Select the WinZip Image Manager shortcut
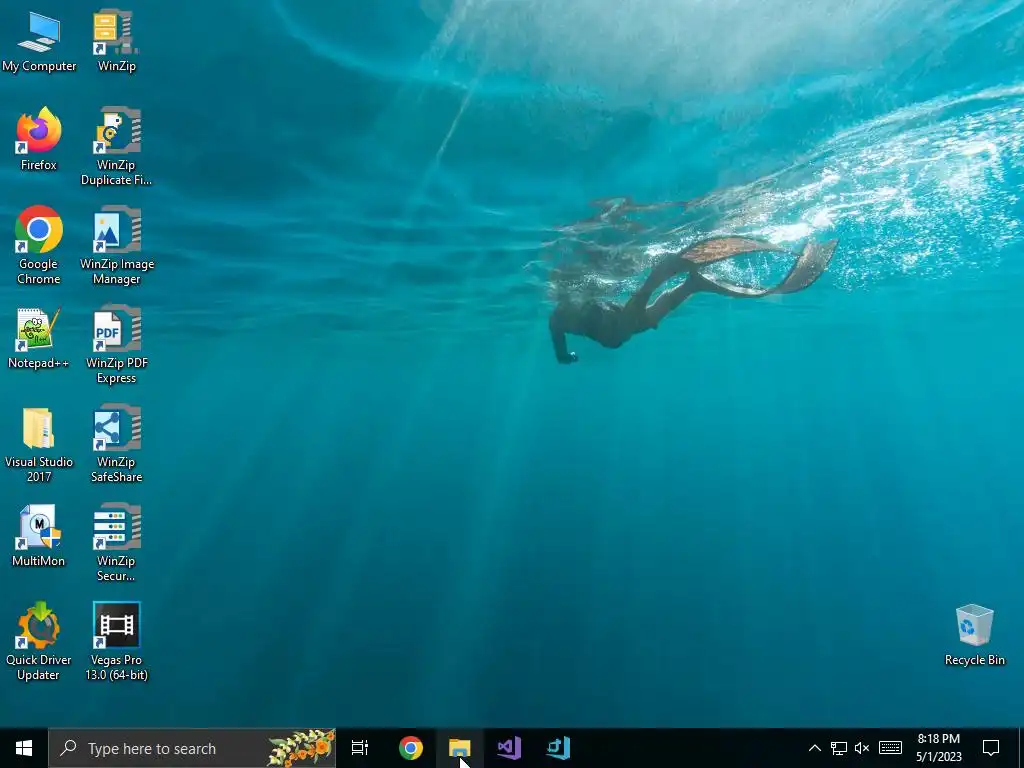 tap(116, 246)
